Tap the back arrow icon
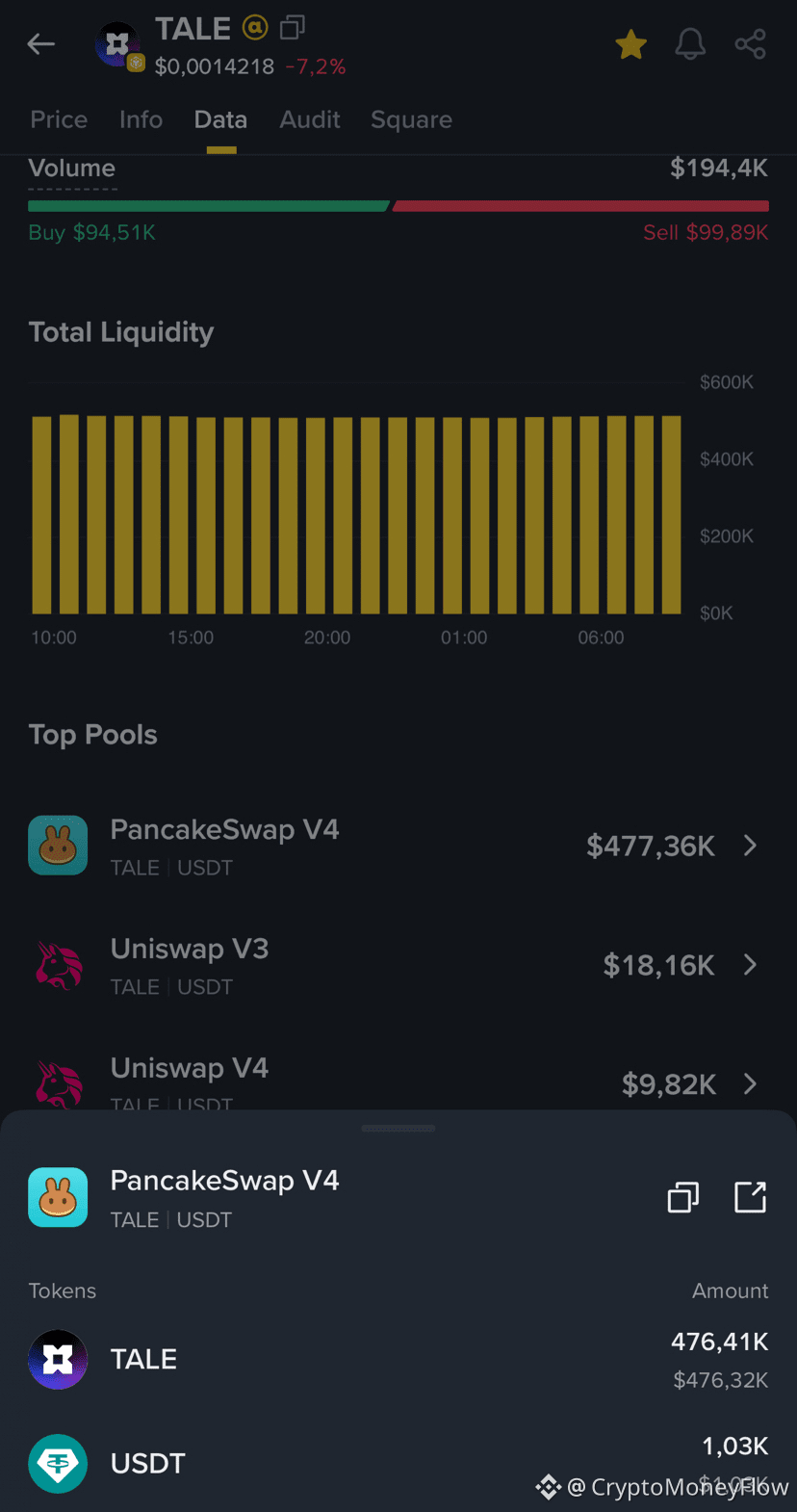 40,44
